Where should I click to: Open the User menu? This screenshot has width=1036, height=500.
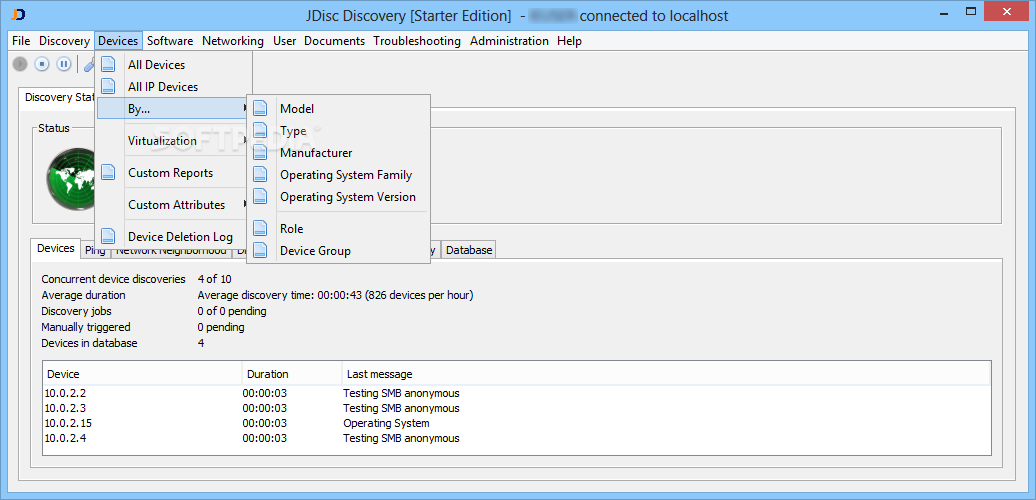284,41
